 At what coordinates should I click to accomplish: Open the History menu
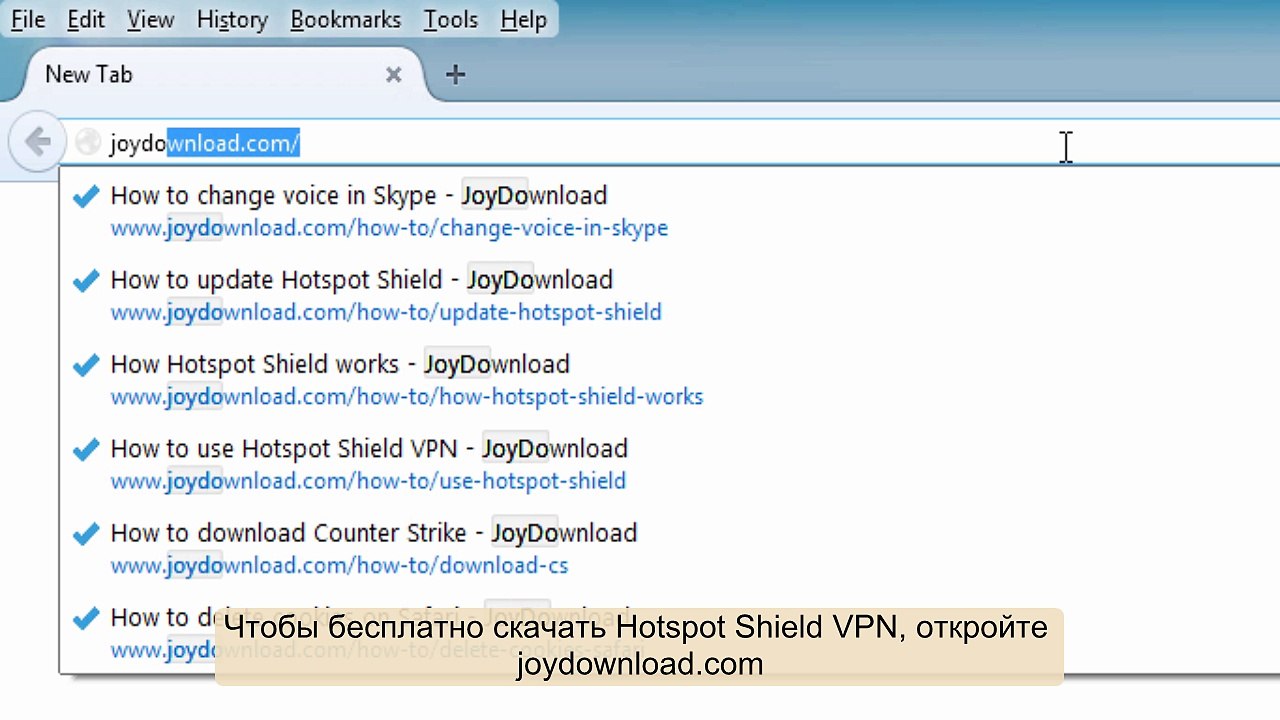coord(232,19)
